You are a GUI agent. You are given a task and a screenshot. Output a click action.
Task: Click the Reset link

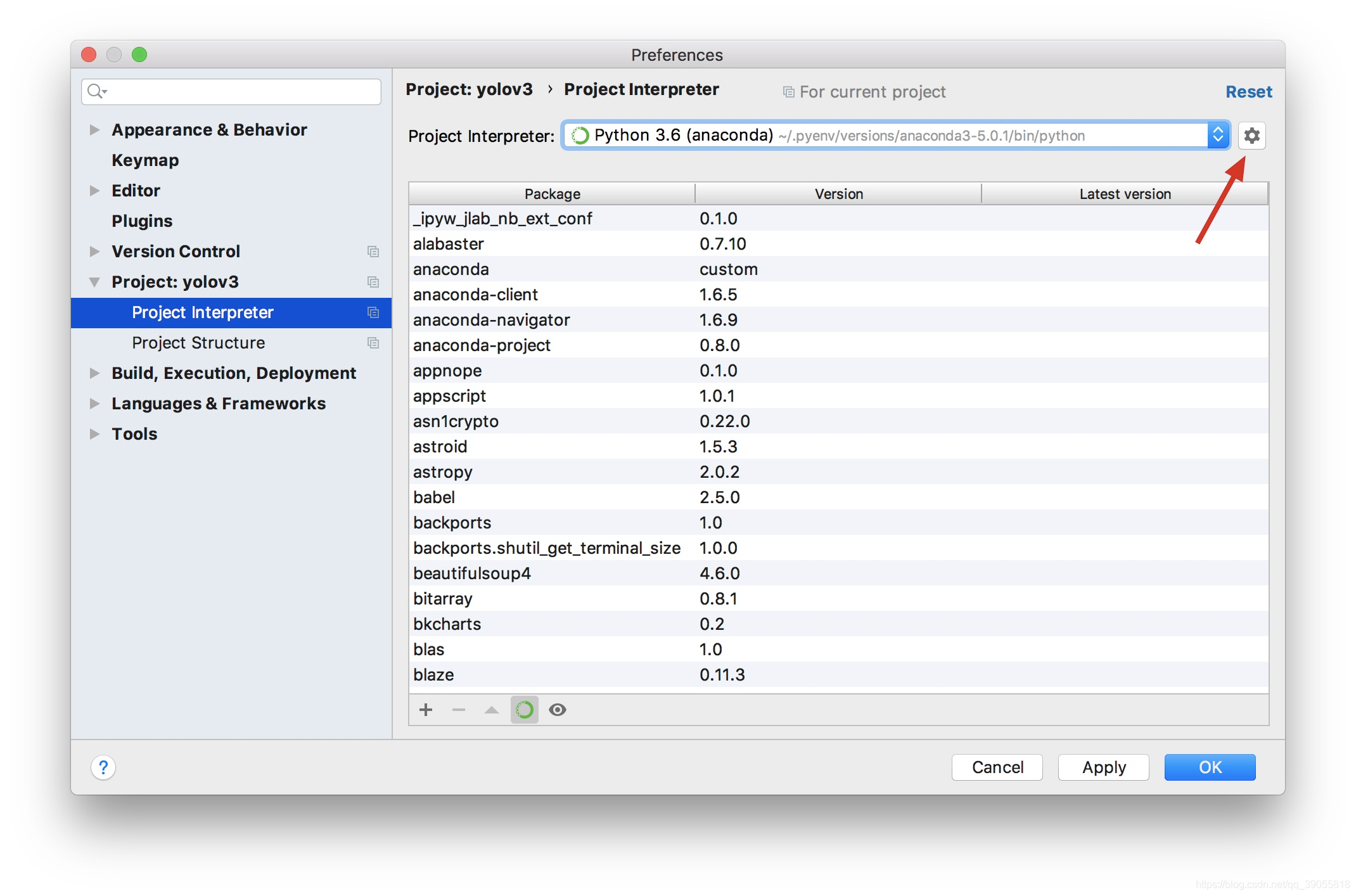click(x=1248, y=92)
